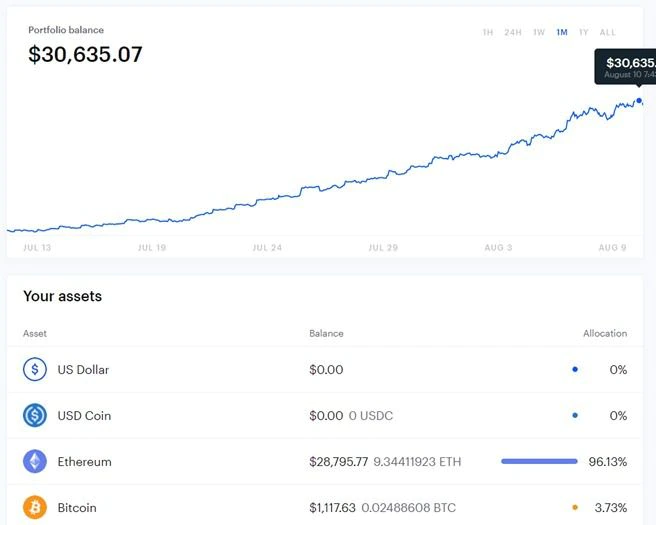Click the USD Coin allocation dot
Image resolution: width=658 pixels, height=544 pixels.
pos(575,416)
